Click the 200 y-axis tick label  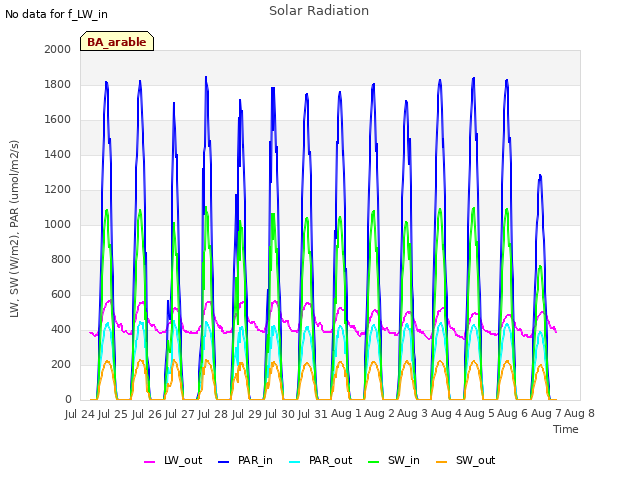pyautogui.click(x=61, y=364)
